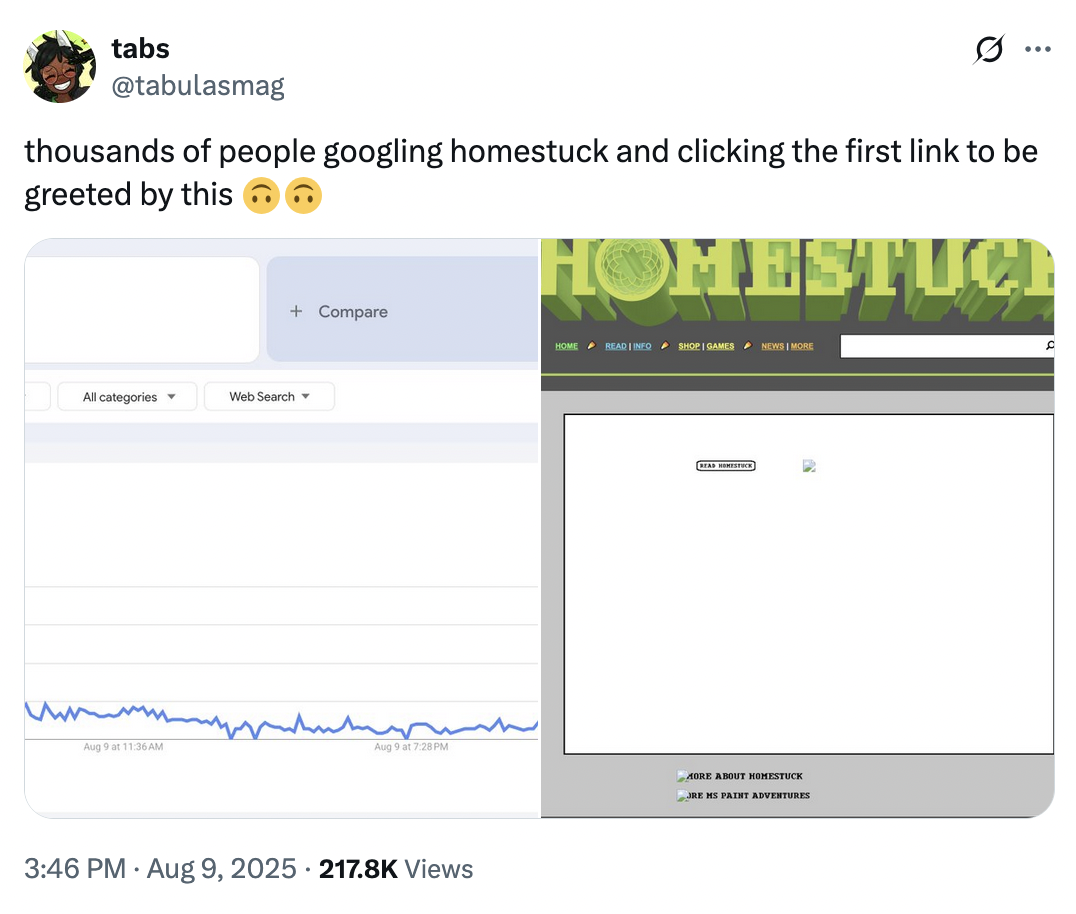Go to the HOME nav link

tap(566, 346)
